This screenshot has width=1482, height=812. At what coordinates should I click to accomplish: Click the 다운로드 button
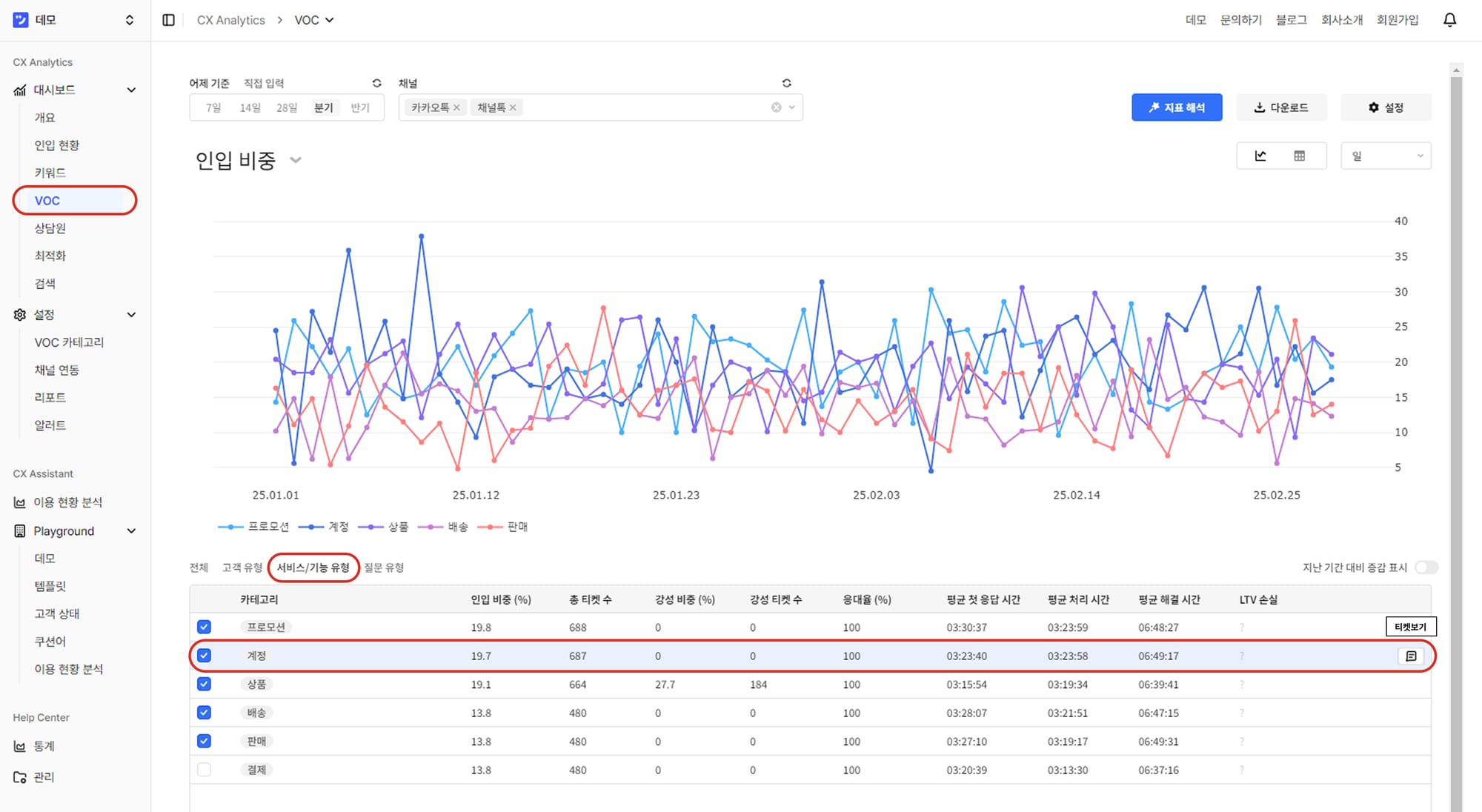1281,107
